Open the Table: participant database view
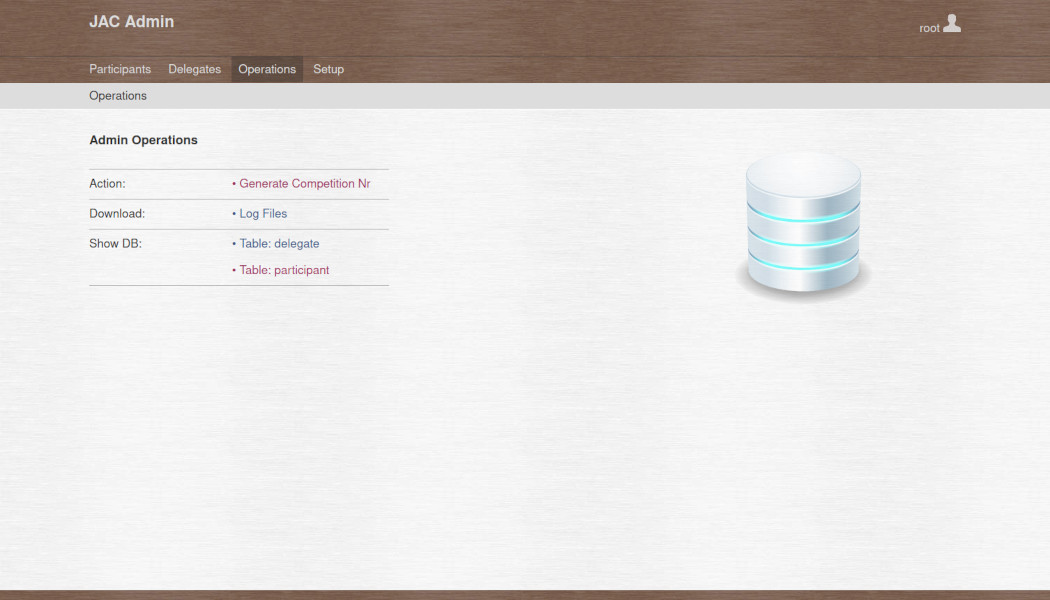This screenshot has width=1050, height=600. click(284, 270)
